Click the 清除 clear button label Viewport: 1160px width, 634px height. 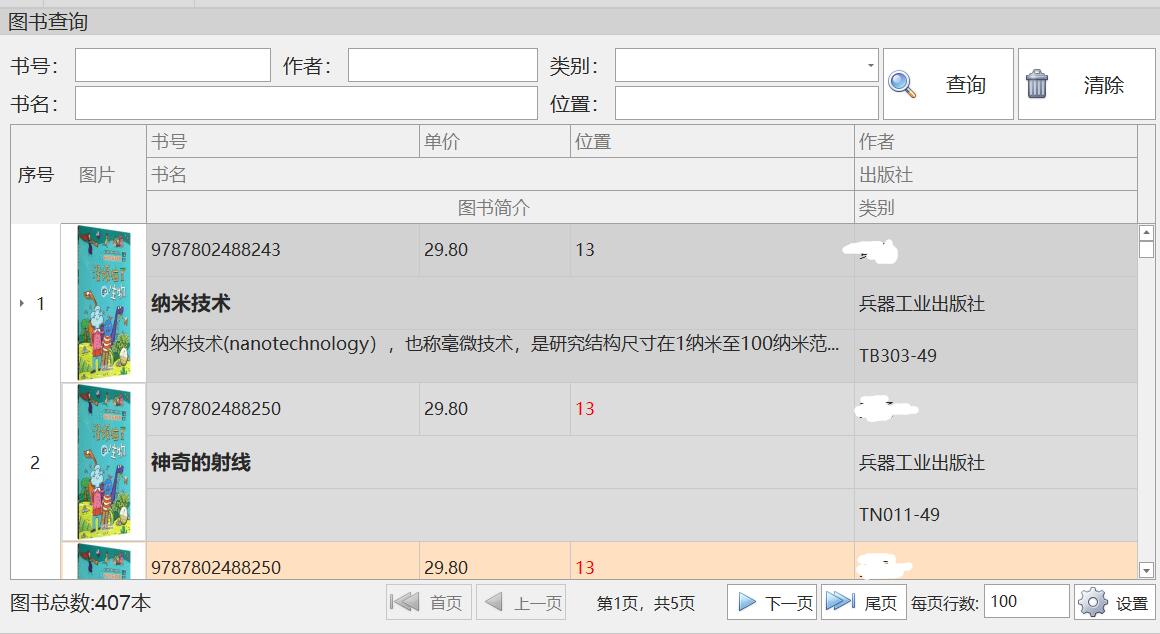[x=1103, y=84]
